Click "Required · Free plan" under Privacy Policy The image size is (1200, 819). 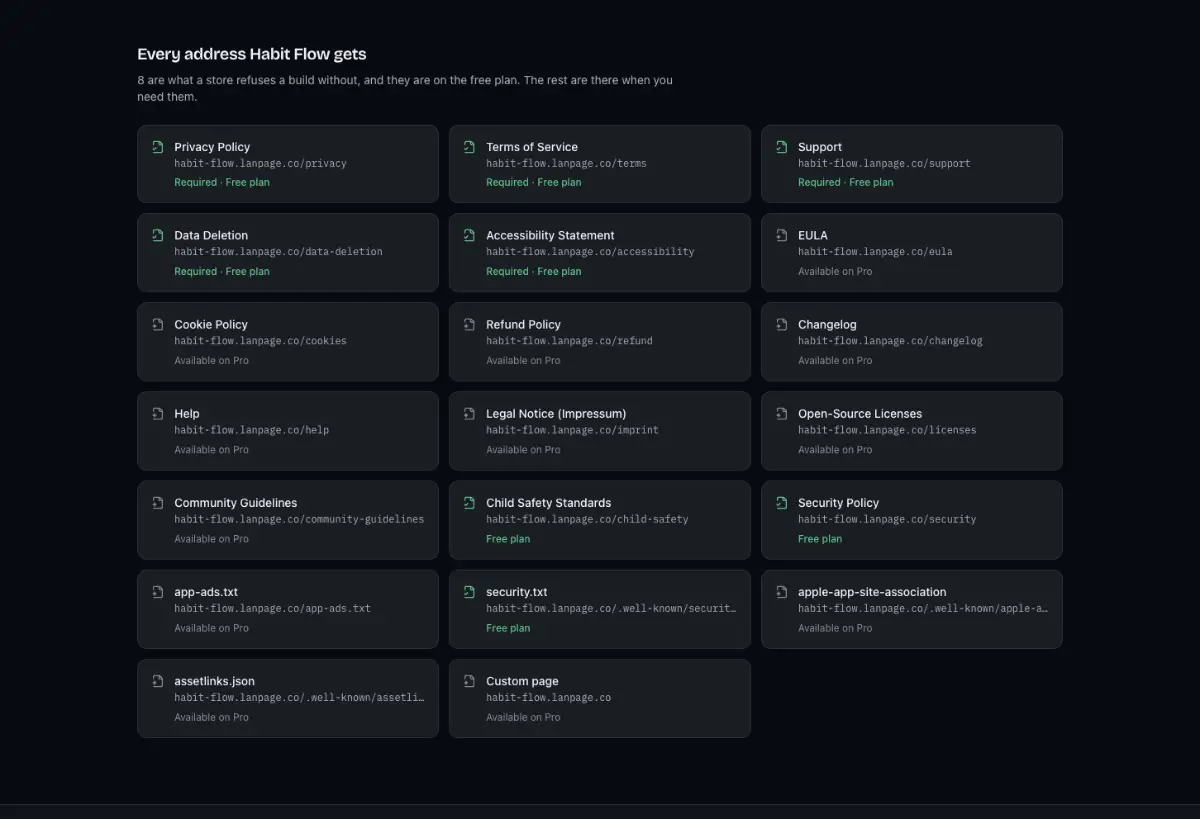[x=222, y=182]
